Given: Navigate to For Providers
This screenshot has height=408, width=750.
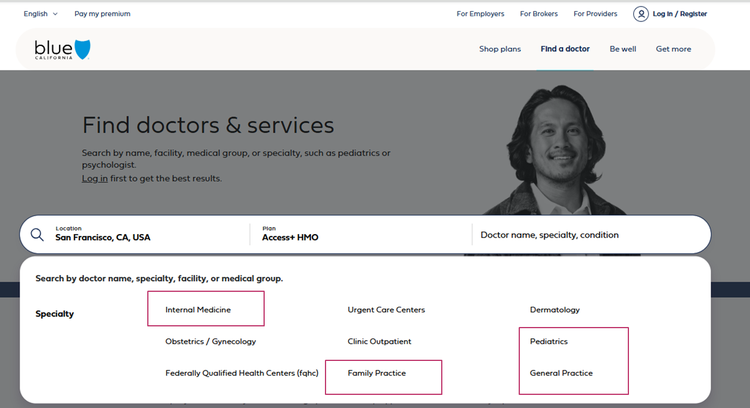Looking at the screenshot, I should pyautogui.click(x=596, y=14).
